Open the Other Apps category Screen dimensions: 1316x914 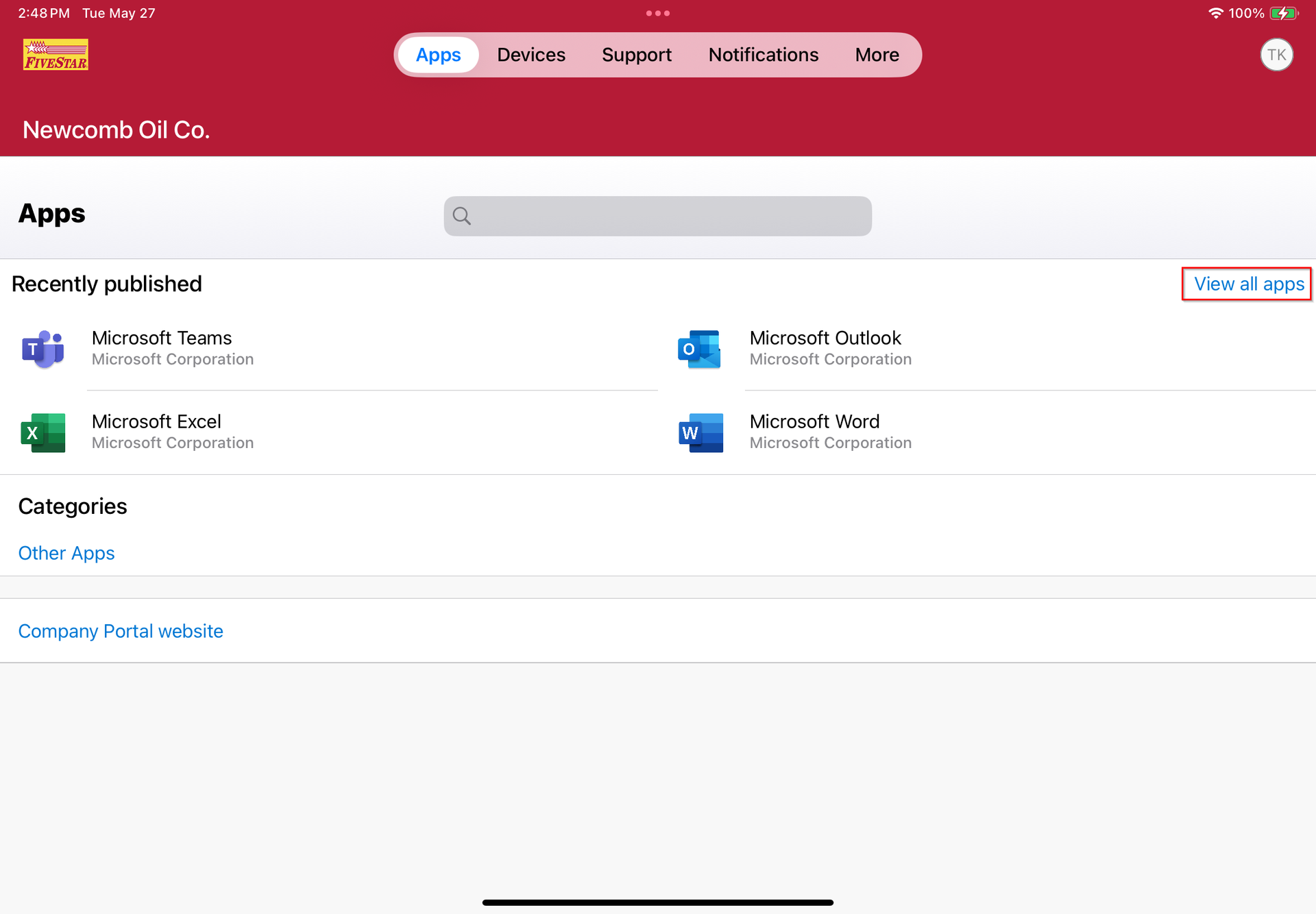[x=66, y=553]
